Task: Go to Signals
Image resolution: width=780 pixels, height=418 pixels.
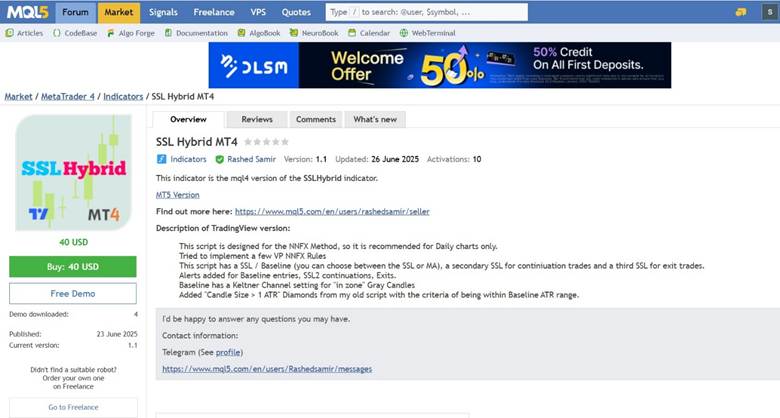Action: pyautogui.click(x=163, y=12)
